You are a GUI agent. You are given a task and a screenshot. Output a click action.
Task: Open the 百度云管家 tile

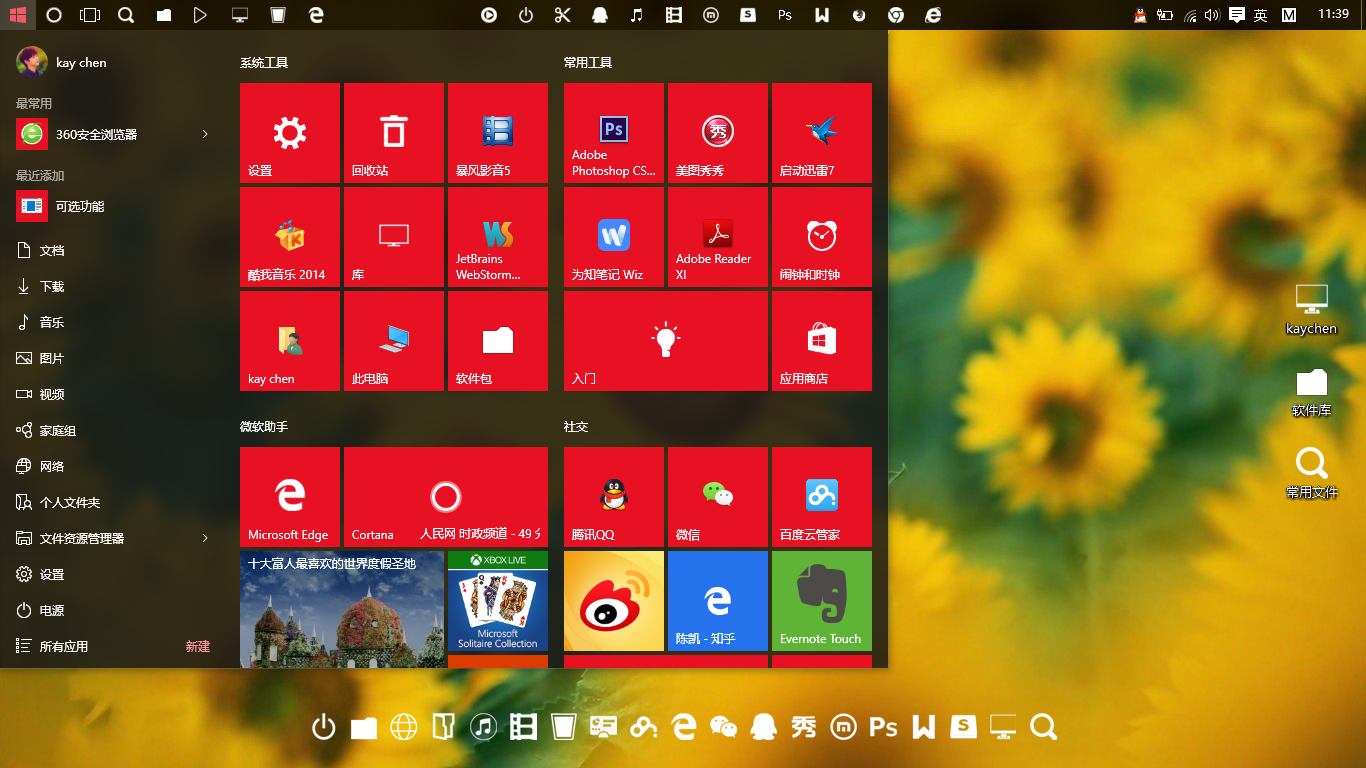tap(822, 497)
